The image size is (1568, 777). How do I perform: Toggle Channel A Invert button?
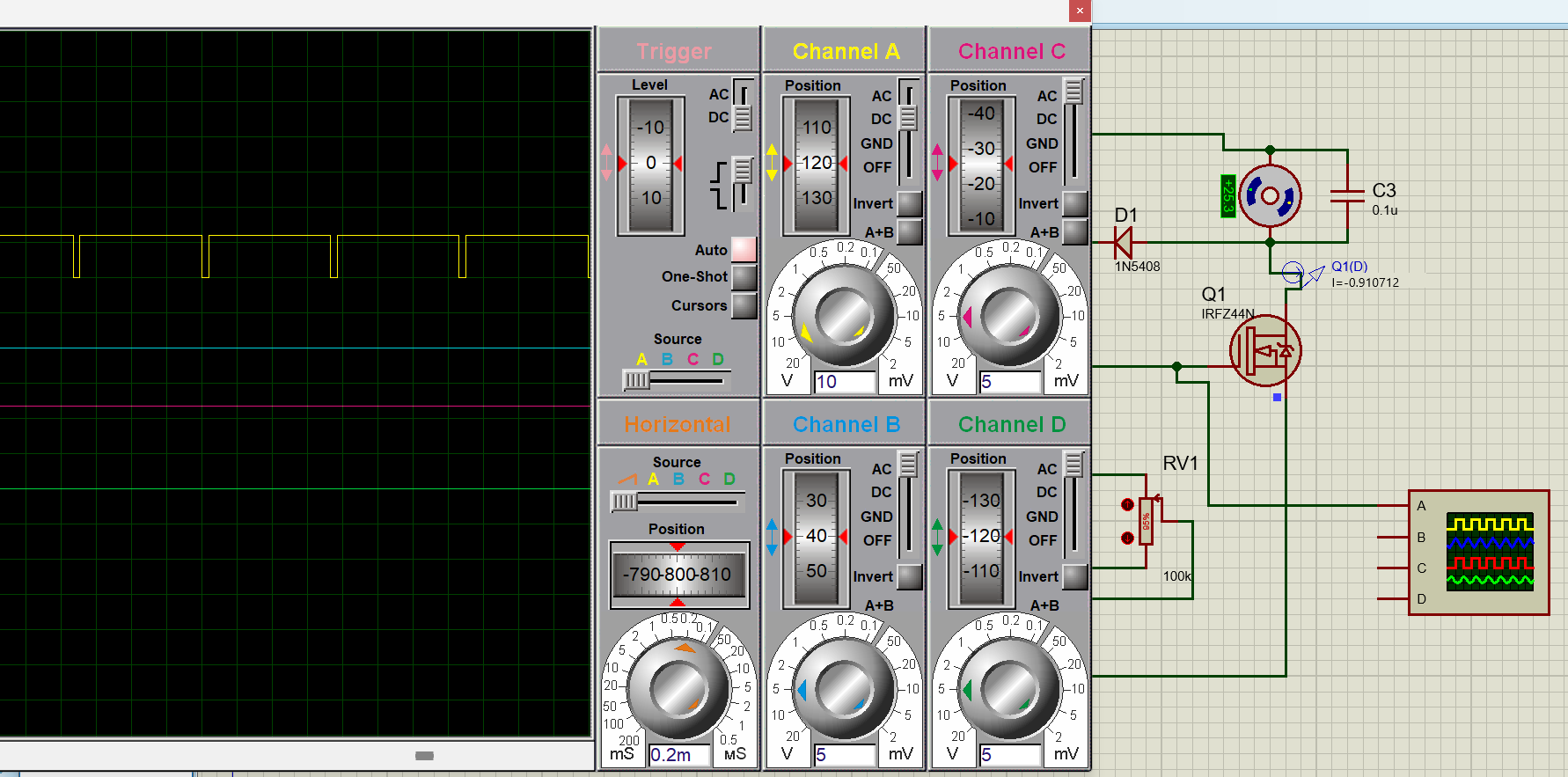tap(909, 203)
